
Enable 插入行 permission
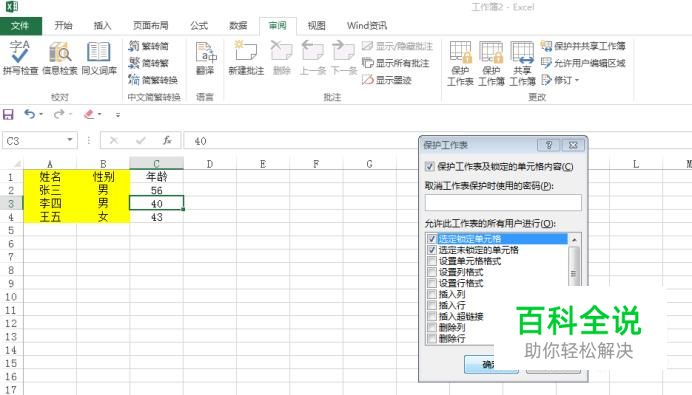coord(432,305)
